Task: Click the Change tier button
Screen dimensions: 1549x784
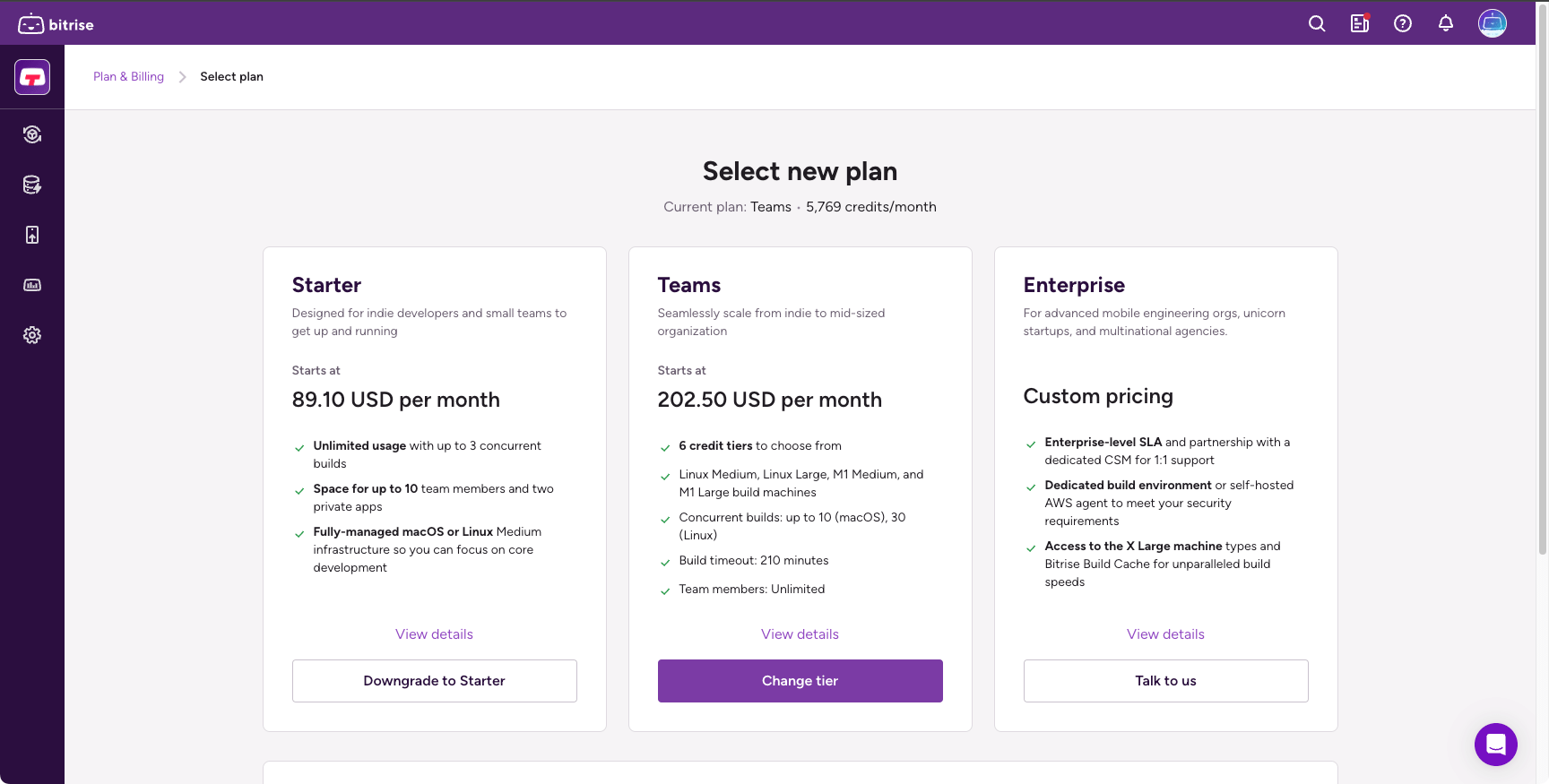Action: (800, 680)
